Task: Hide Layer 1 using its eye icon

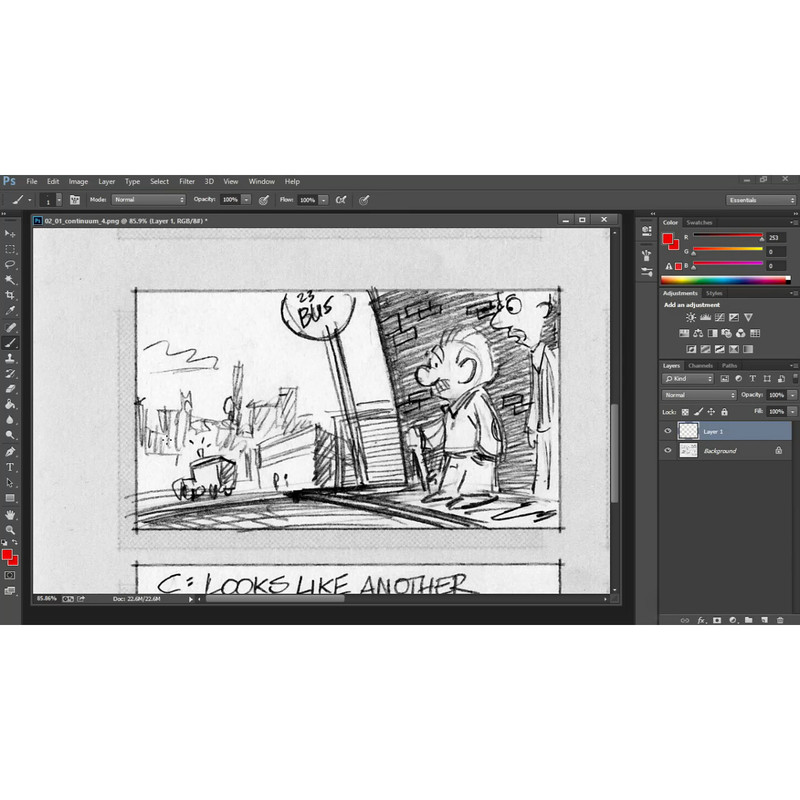Action: point(668,431)
